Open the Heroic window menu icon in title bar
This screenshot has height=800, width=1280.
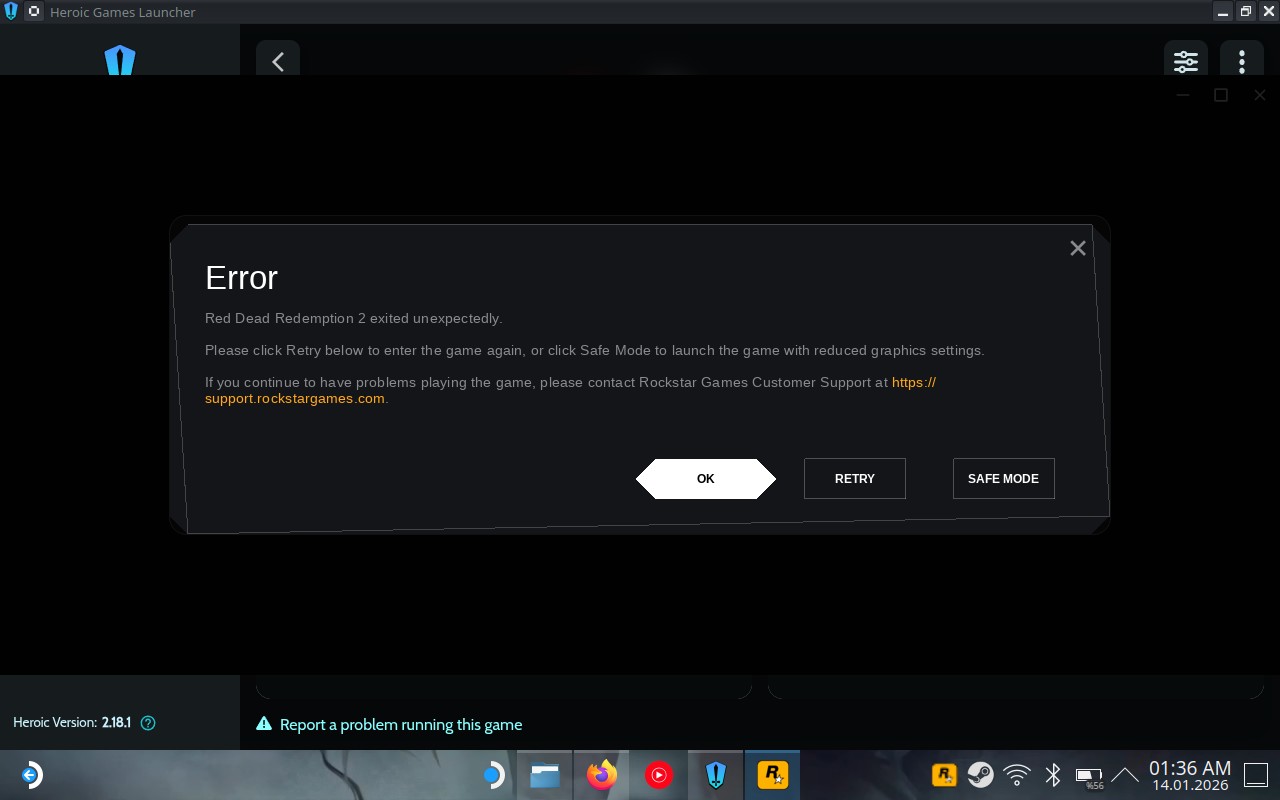click(x=11, y=12)
